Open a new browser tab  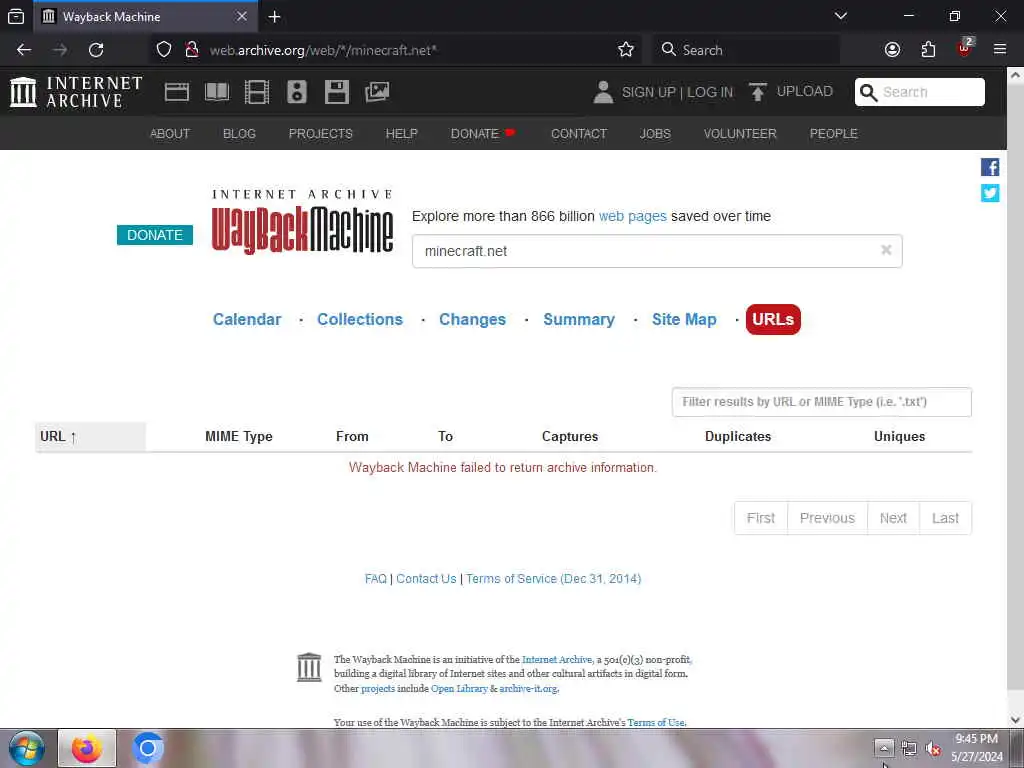coord(274,16)
